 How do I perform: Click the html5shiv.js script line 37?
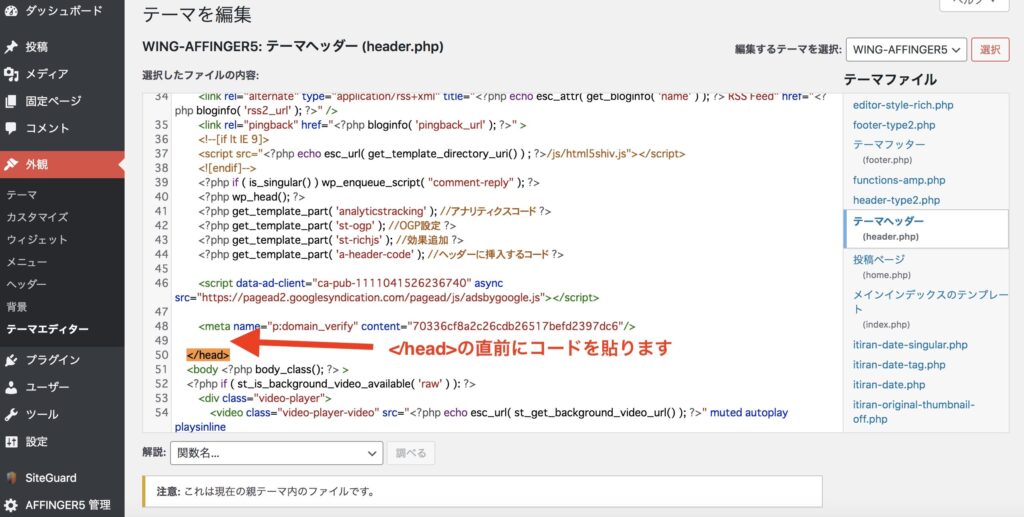coord(441,153)
